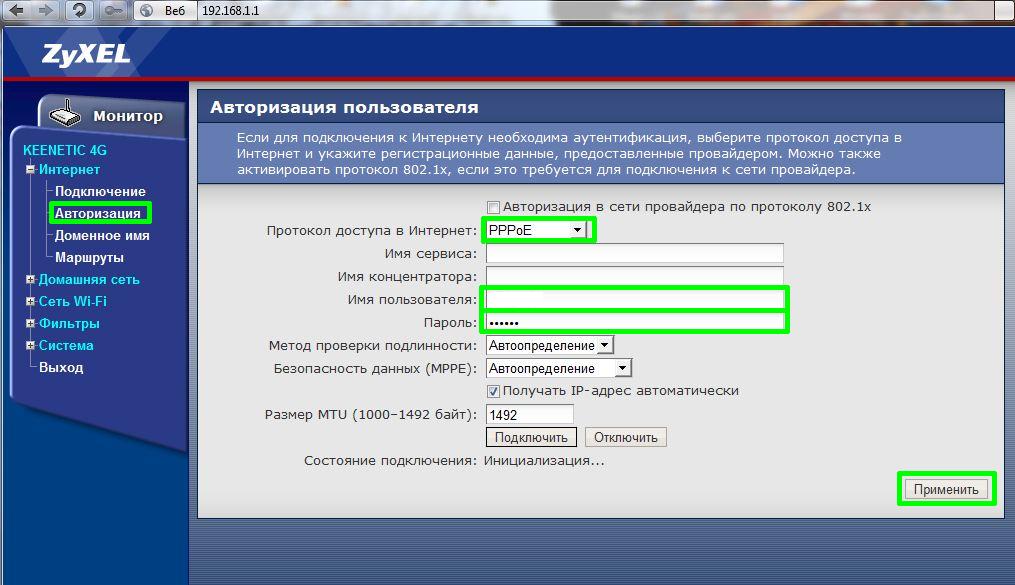Click the browser forward arrow button
The width and height of the screenshot is (1015, 585).
coord(46,10)
